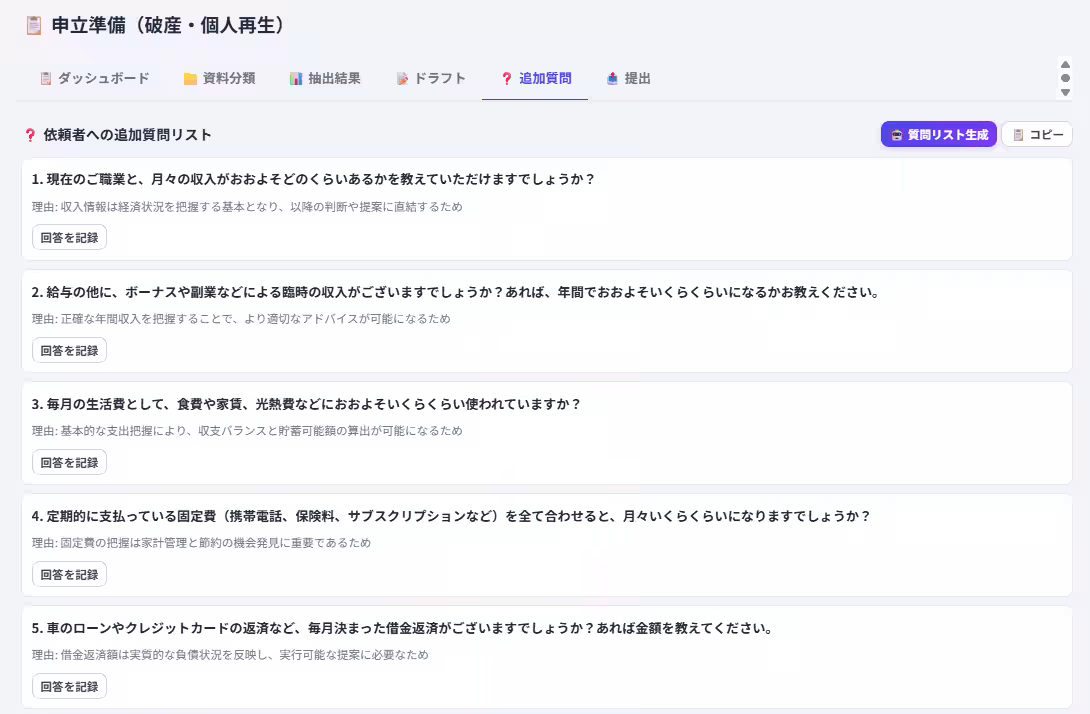Record an answer for question 1 about income
This screenshot has width=1090, height=714.
(68, 237)
